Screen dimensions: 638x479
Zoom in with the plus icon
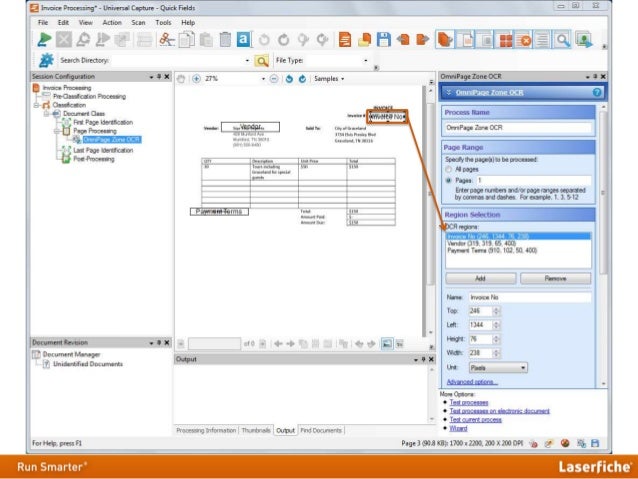click(197, 79)
